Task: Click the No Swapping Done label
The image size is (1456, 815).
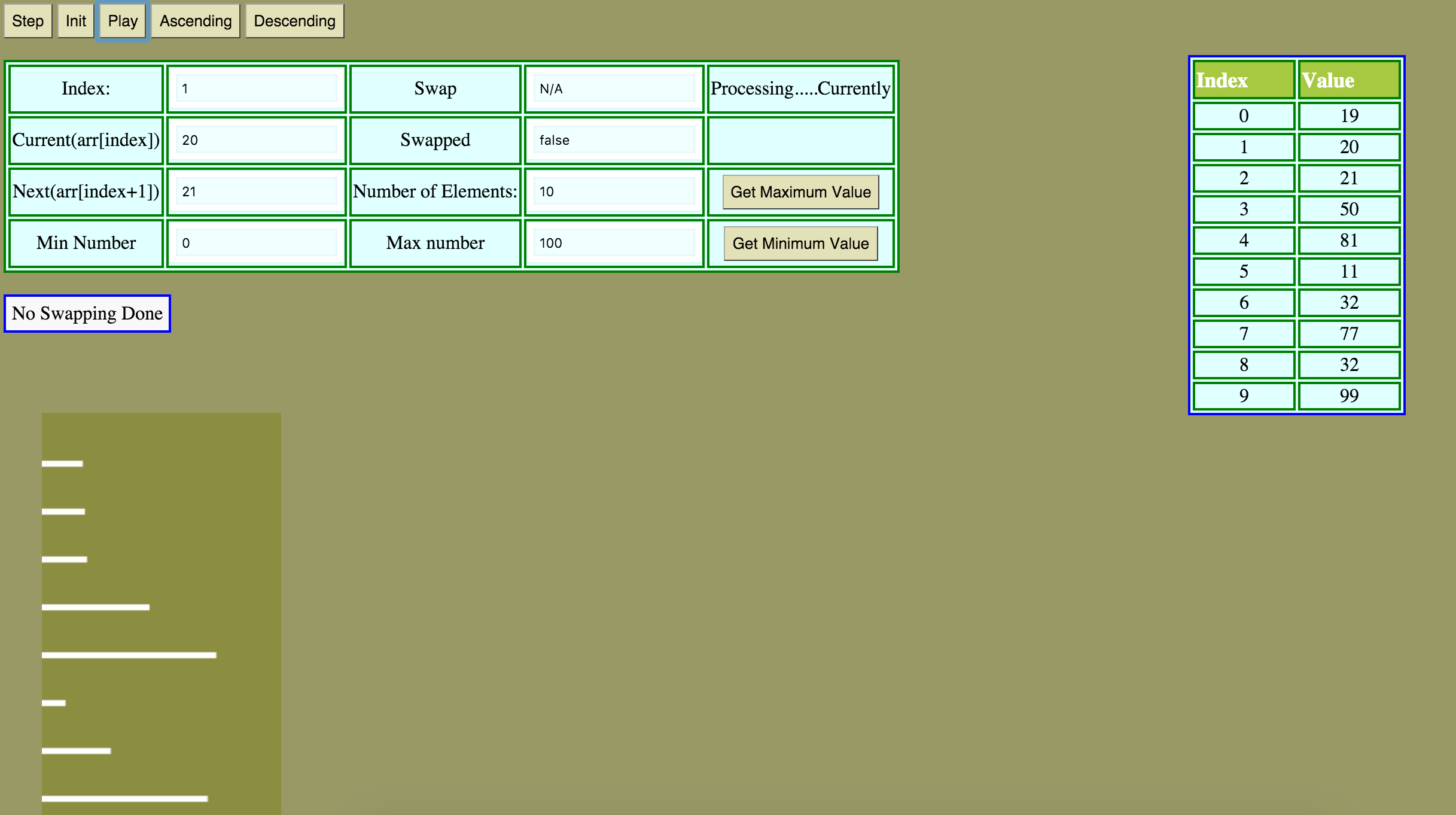Action: click(86, 314)
